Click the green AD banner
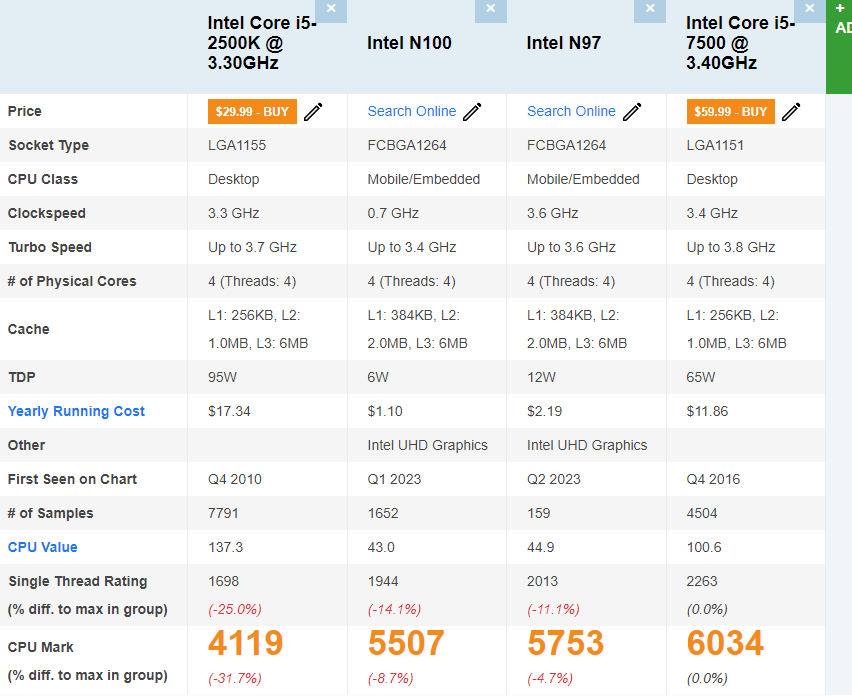This screenshot has width=852, height=696. pos(842,45)
